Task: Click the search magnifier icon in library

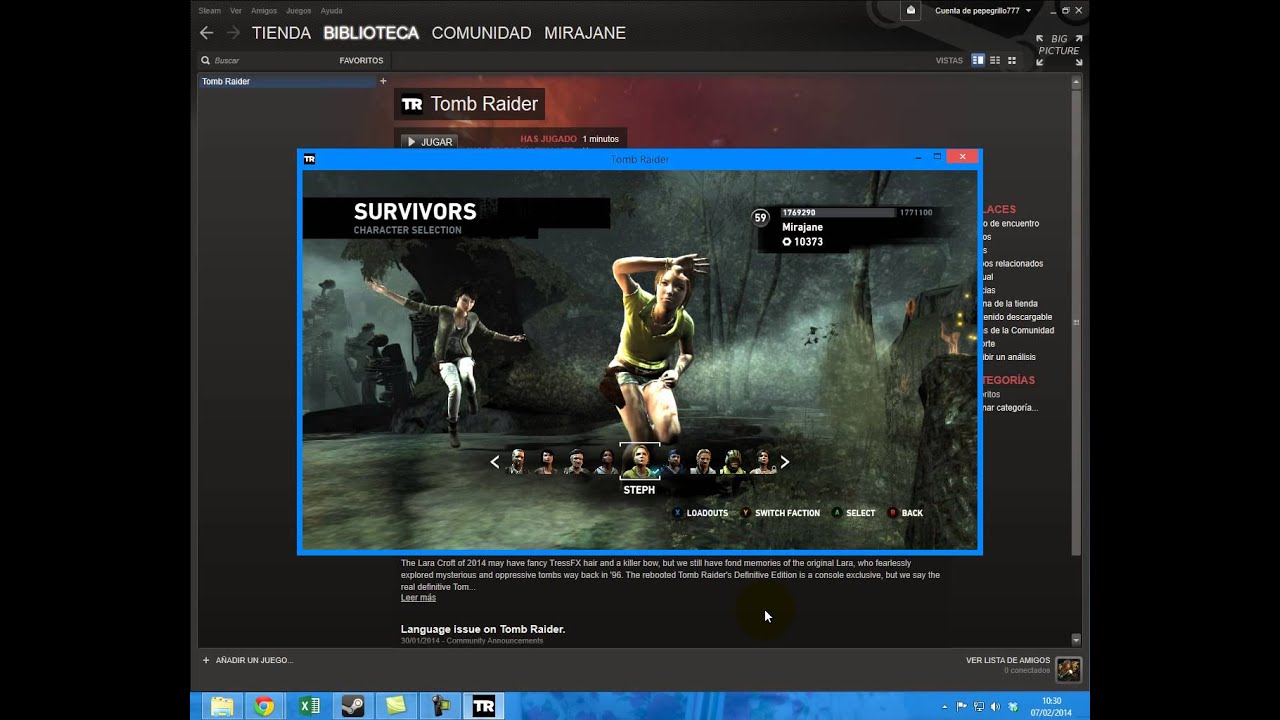Action: pyautogui.click(x=206, y=60)
